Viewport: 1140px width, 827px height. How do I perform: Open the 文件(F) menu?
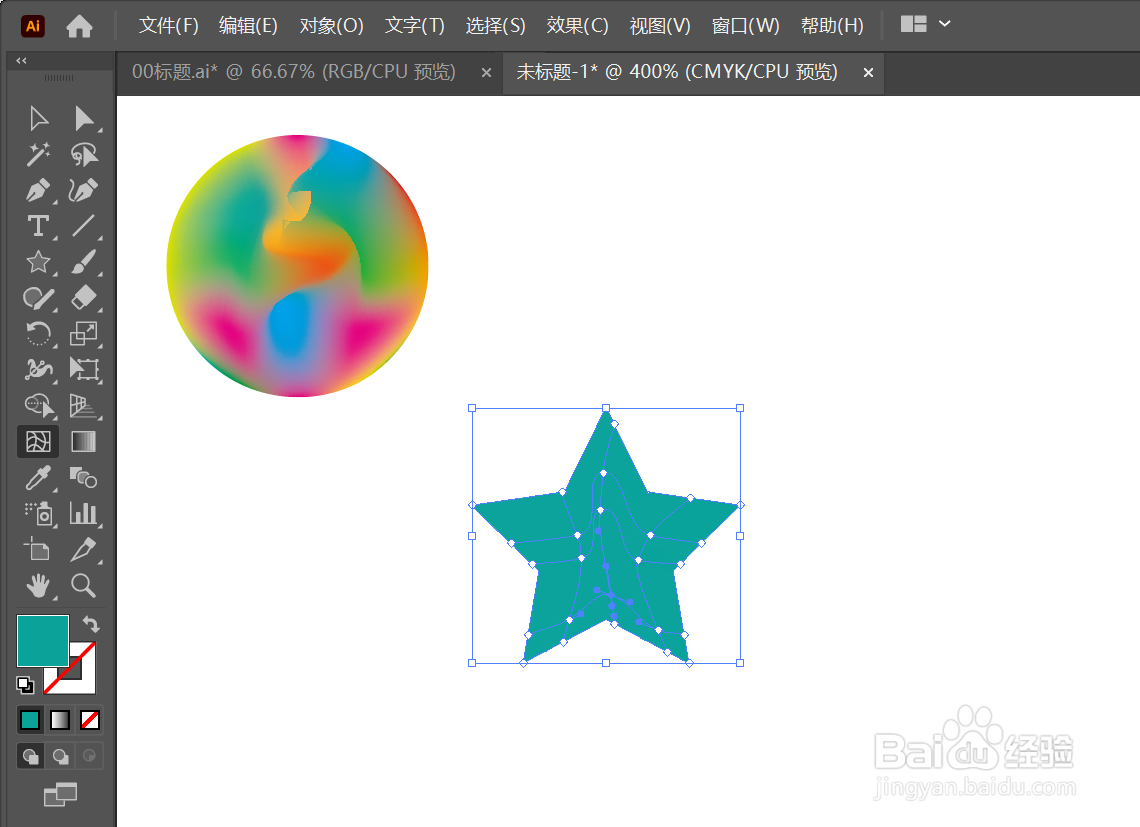click(169, 25)
